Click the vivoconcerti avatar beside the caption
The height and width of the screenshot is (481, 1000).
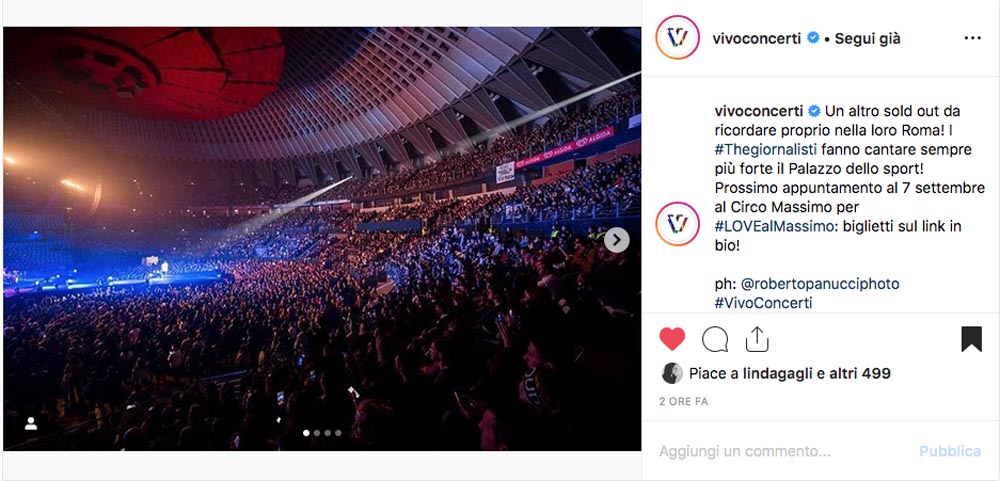coord(677,223)
